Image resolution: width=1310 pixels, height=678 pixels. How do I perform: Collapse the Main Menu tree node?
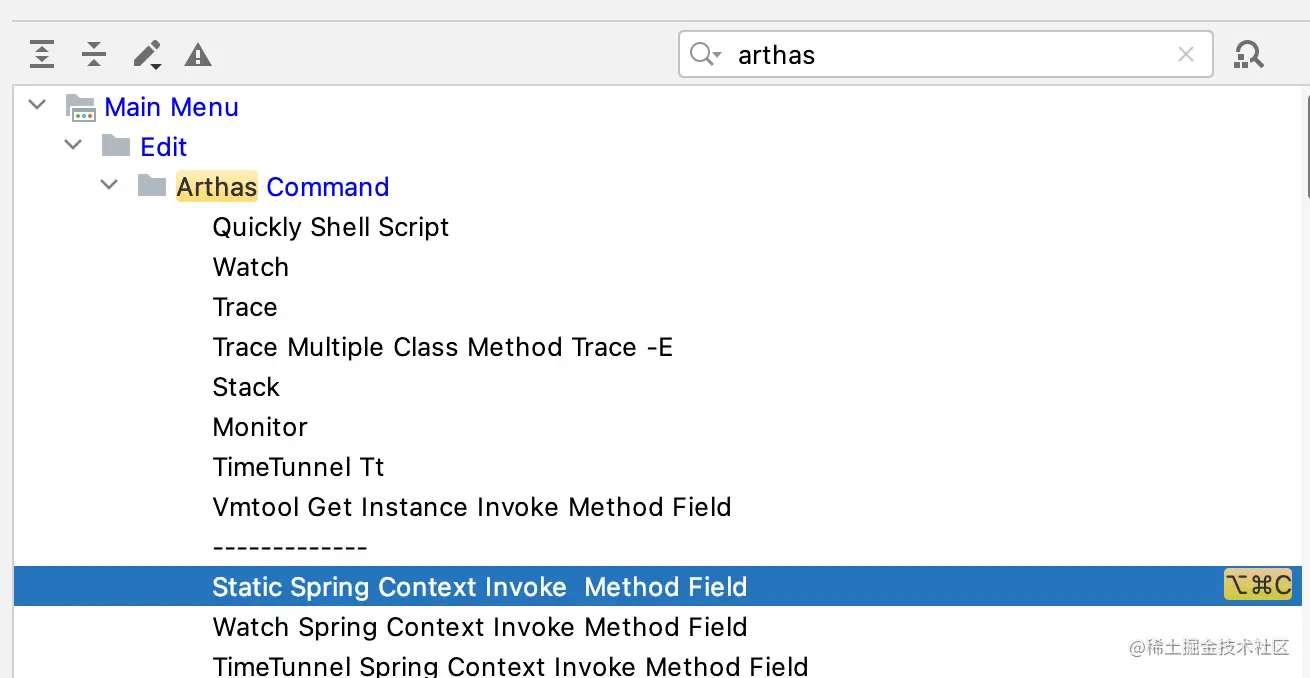(x=38, y=105)
